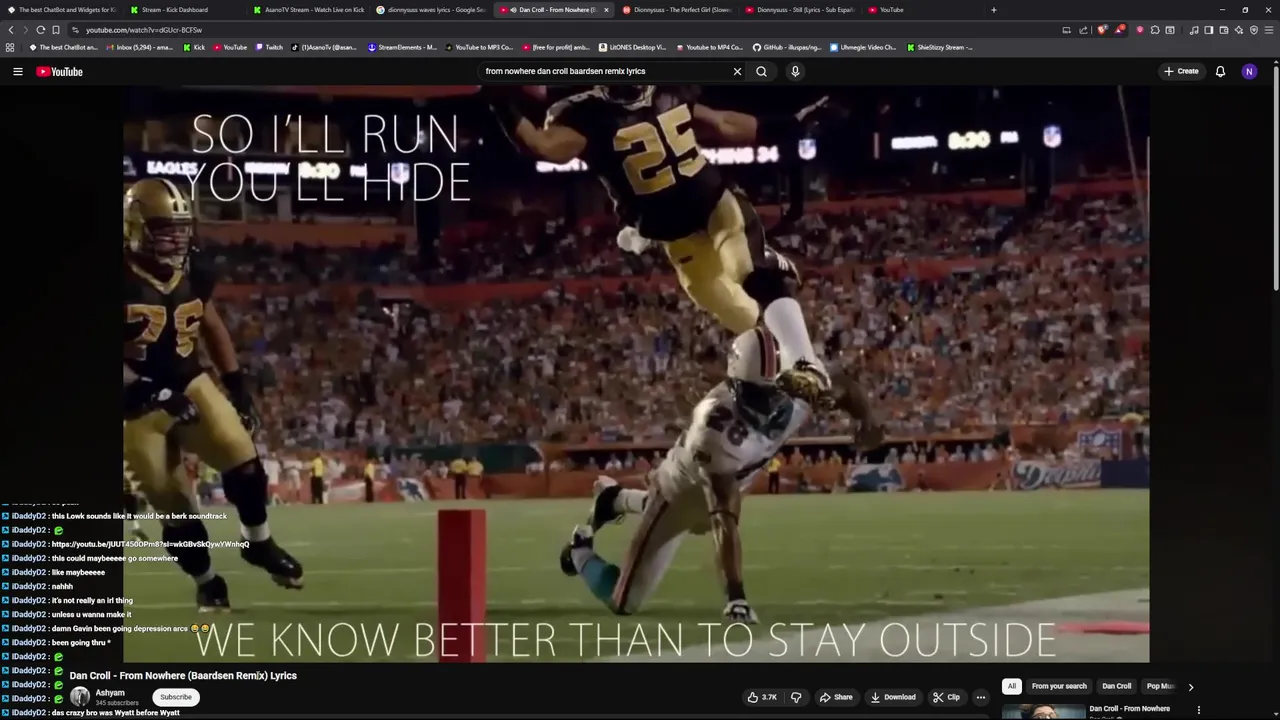Viewport: 1280px width, 720px height.
Task: Open the Create menu button
Action: tap(1181, 71)
